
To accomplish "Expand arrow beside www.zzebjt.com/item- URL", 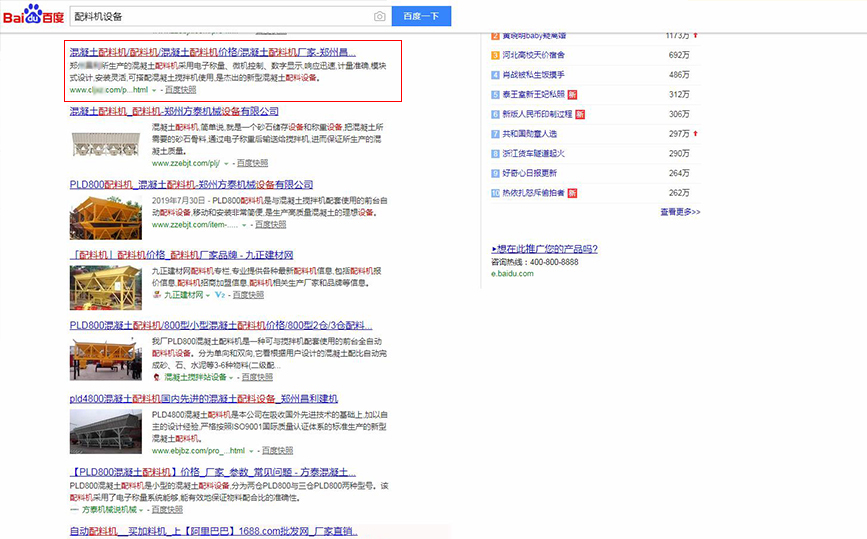I will [x=244, y=225].
